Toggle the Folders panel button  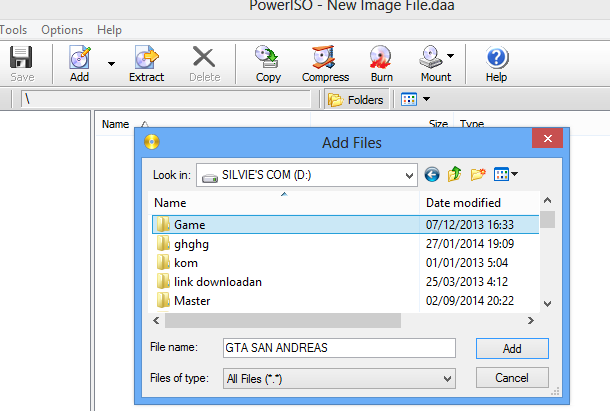(356, 100)
